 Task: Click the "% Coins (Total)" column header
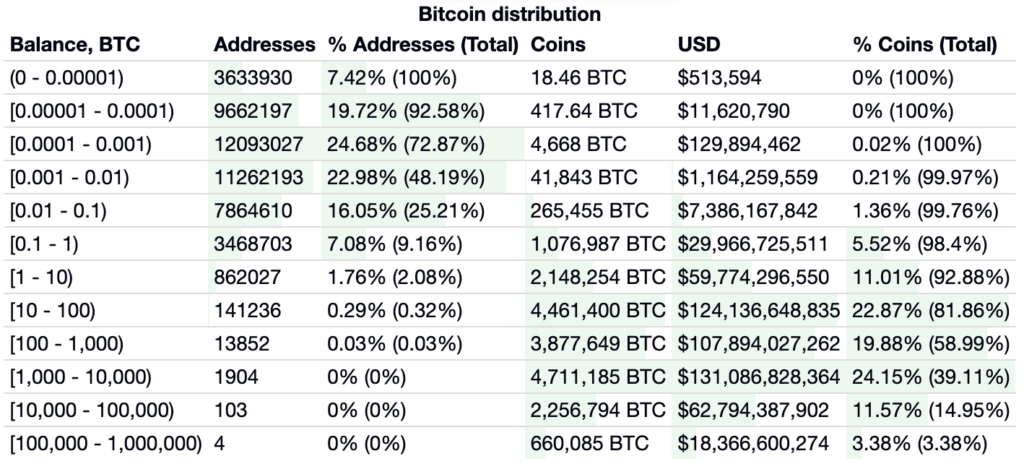click(x=924, y=45)
